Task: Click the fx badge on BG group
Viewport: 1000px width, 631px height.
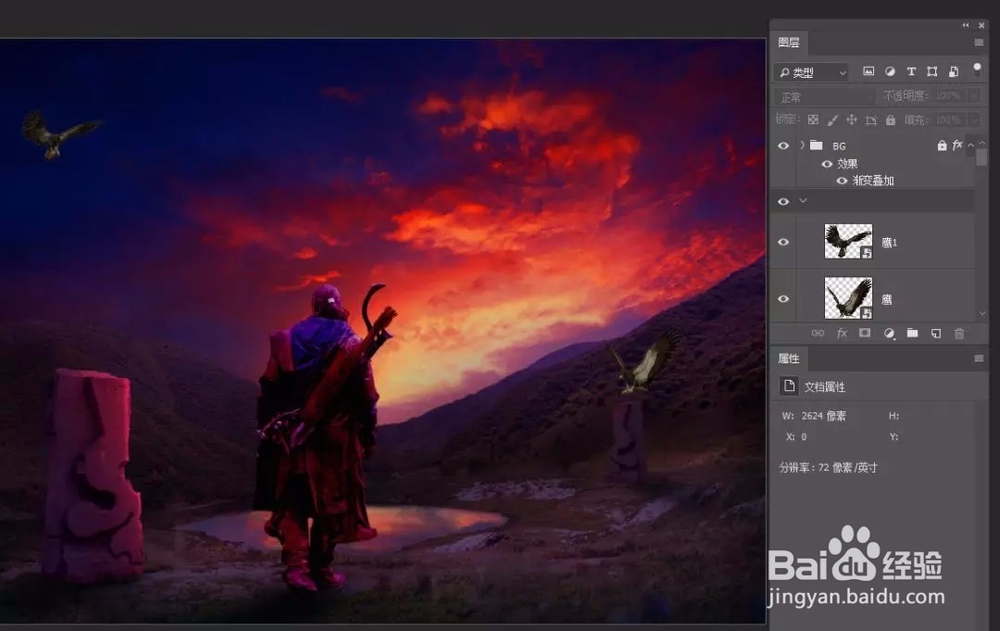Action: point(957,145)
